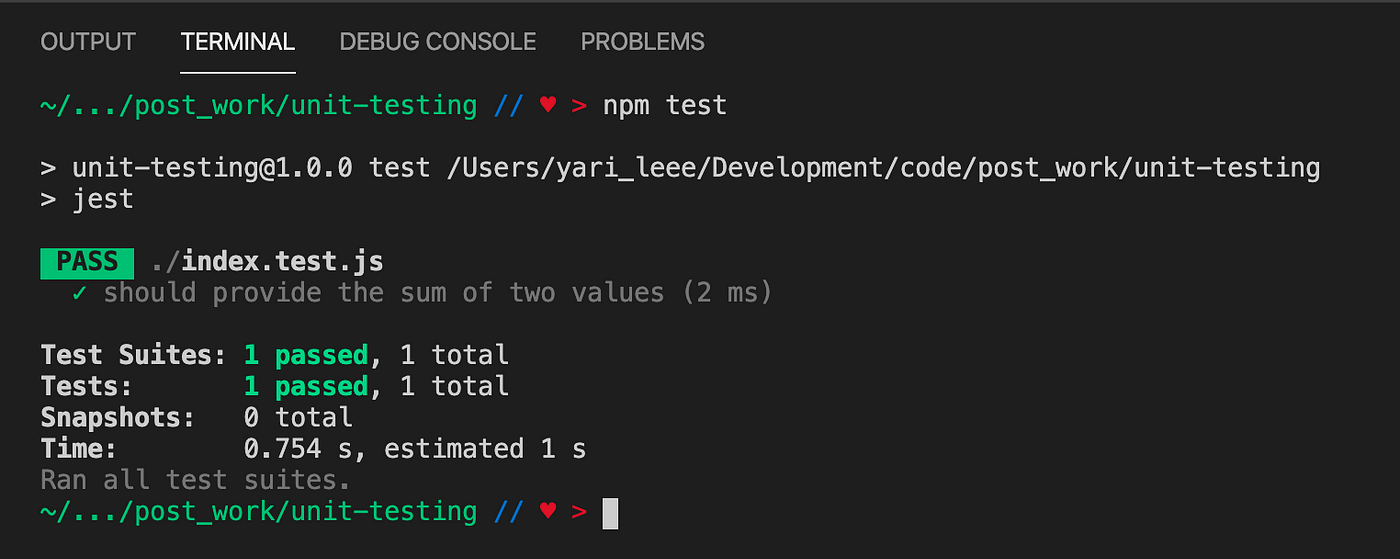This screenshot has width=1400, height=559.
Task: Open the PROBLEMS tab
Action: (643, 42)
